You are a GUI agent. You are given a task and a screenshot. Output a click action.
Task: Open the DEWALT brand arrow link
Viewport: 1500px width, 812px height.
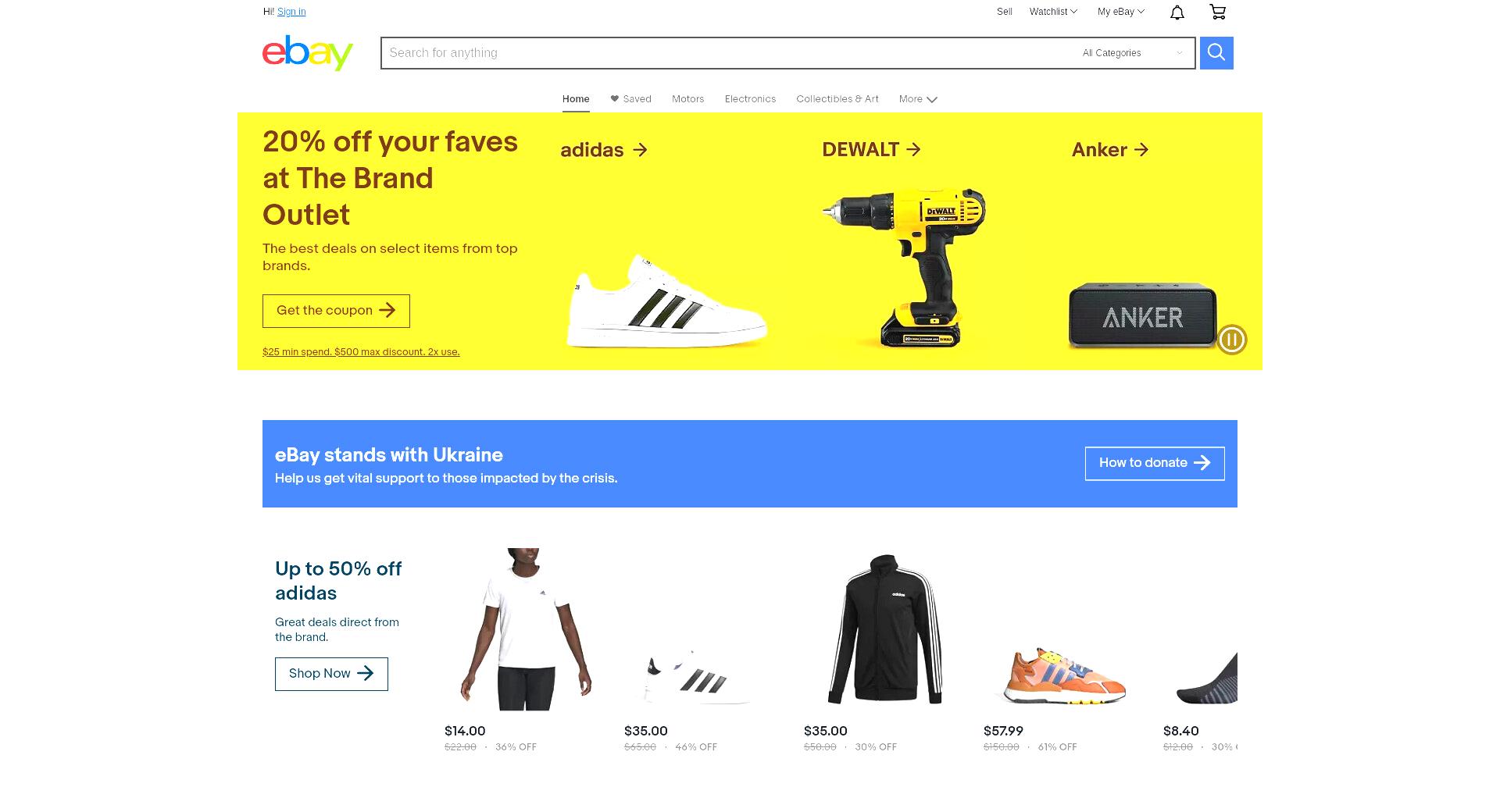click(871, 149)
